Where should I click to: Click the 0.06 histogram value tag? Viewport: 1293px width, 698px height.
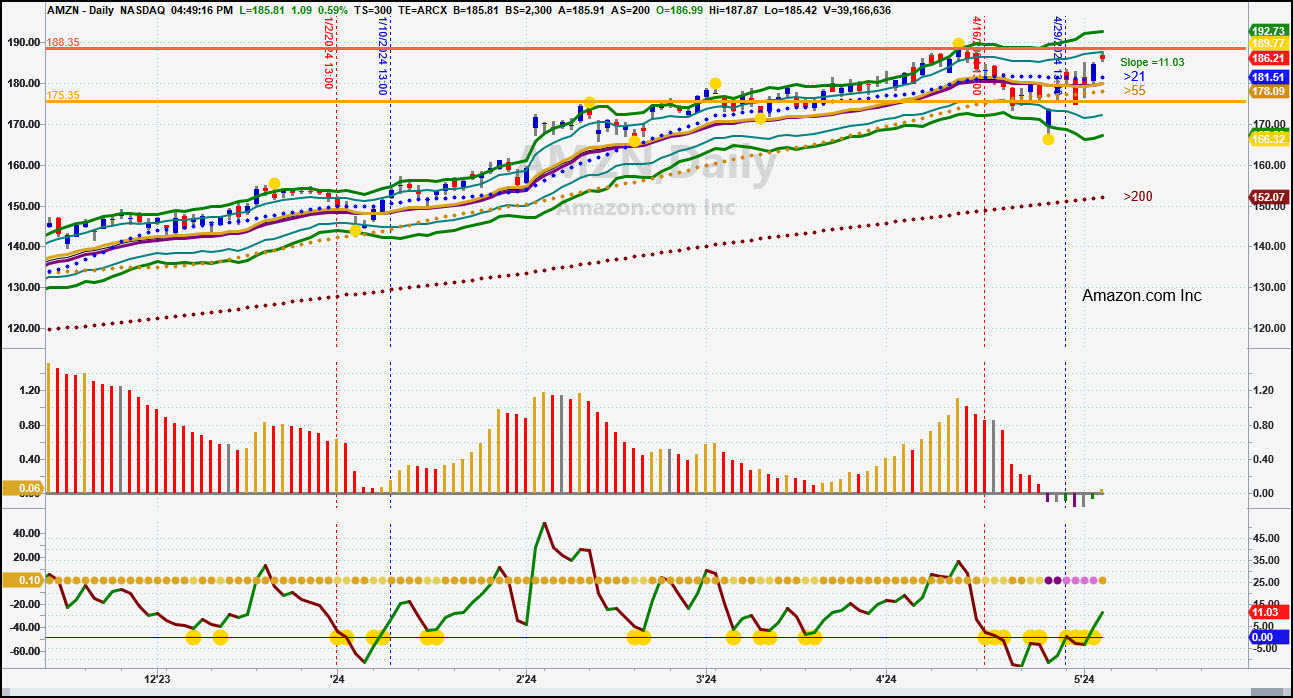pyautogui.click(x=23, y=488)
